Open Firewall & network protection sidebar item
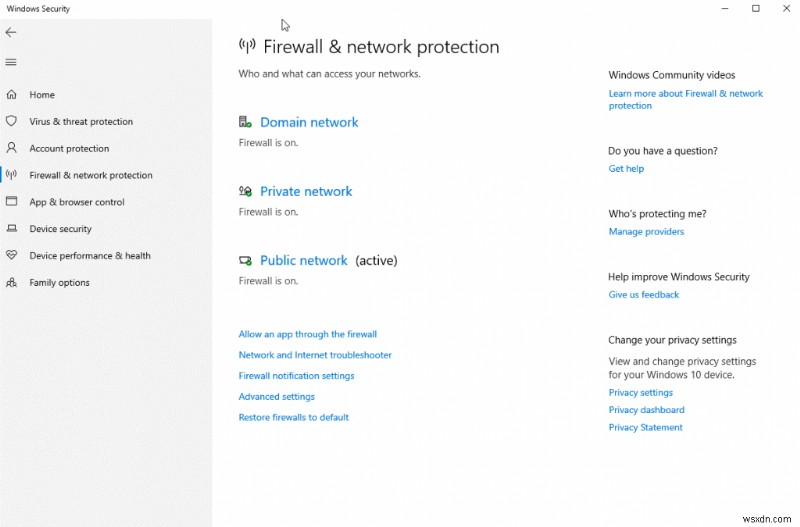800x527 pixels. click(91, 175)
